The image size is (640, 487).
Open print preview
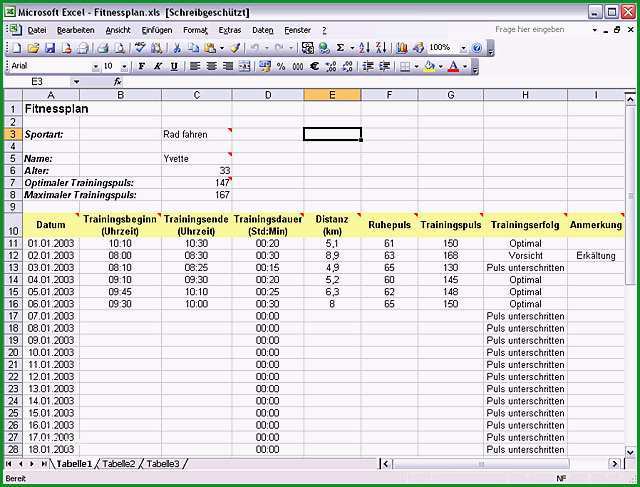click(120, 48)
